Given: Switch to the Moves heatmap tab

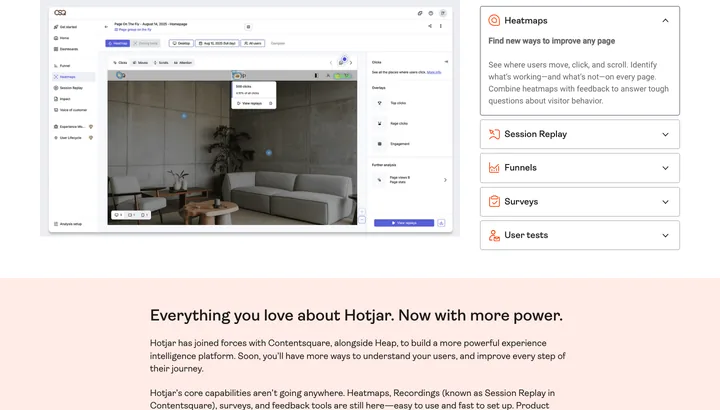Looking at the screenshot, I should click(141, 62).
